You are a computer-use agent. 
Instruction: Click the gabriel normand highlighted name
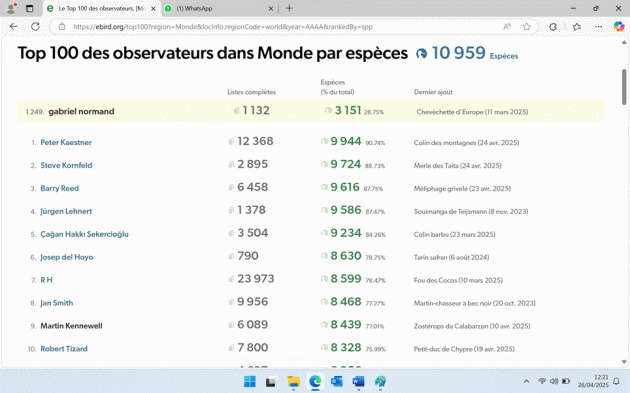click(81, 111)
